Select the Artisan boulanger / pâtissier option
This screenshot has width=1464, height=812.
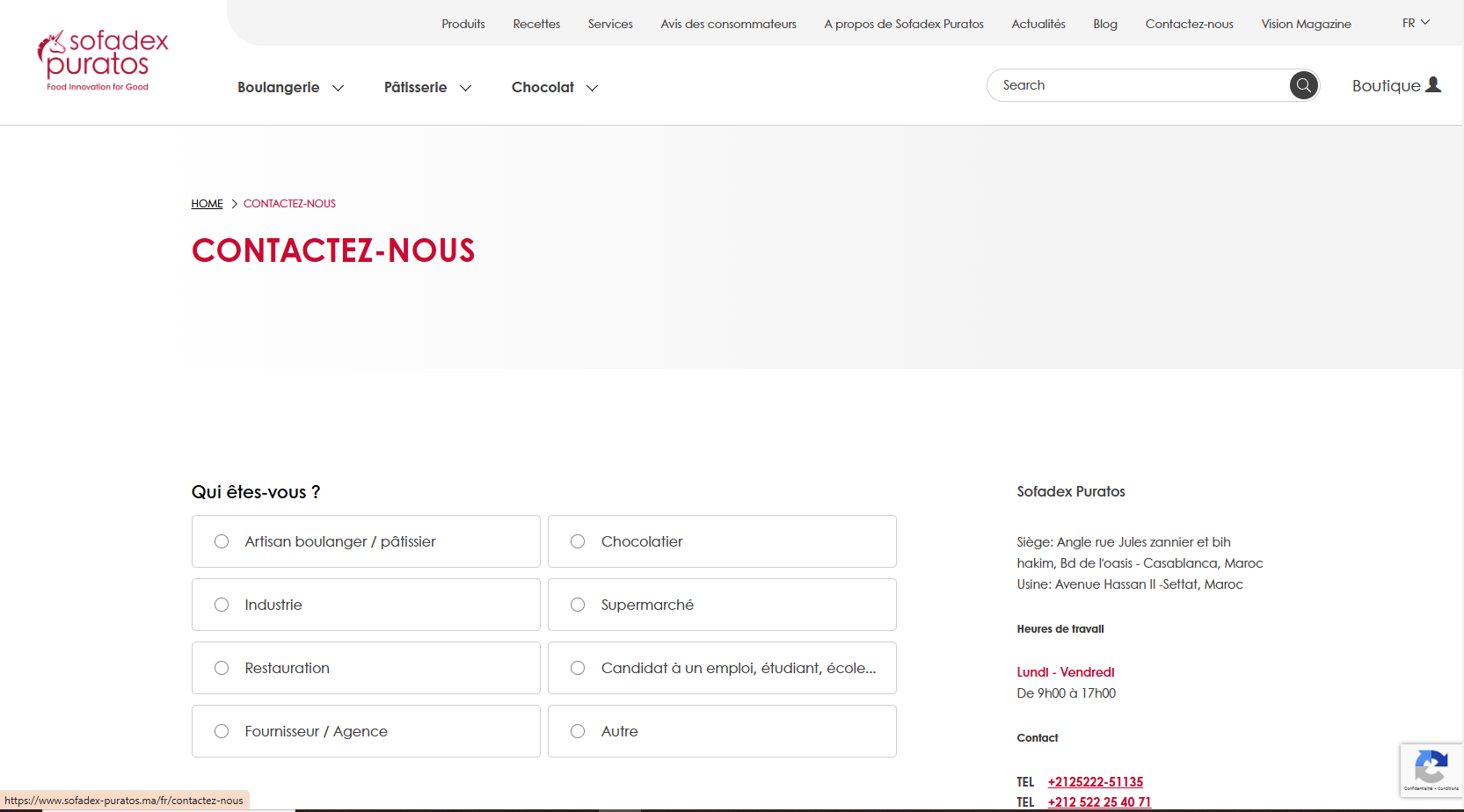pos(222,541)
